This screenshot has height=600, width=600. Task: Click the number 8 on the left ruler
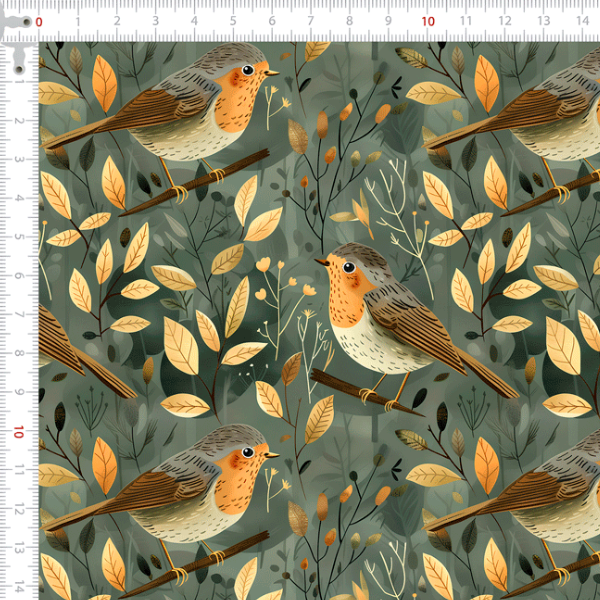[x=19, y=354]
